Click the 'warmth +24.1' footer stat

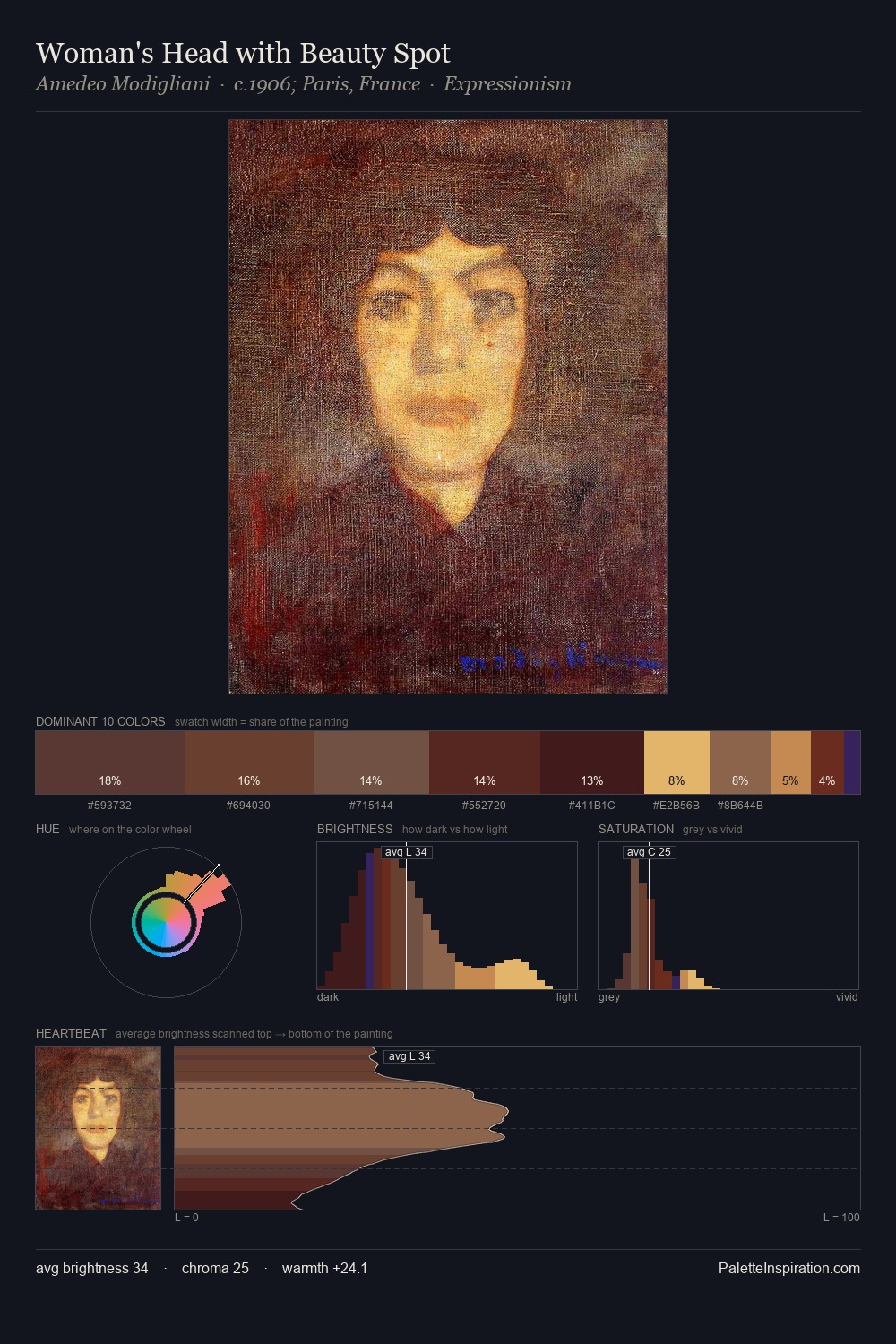click(x=324, y=1268)
